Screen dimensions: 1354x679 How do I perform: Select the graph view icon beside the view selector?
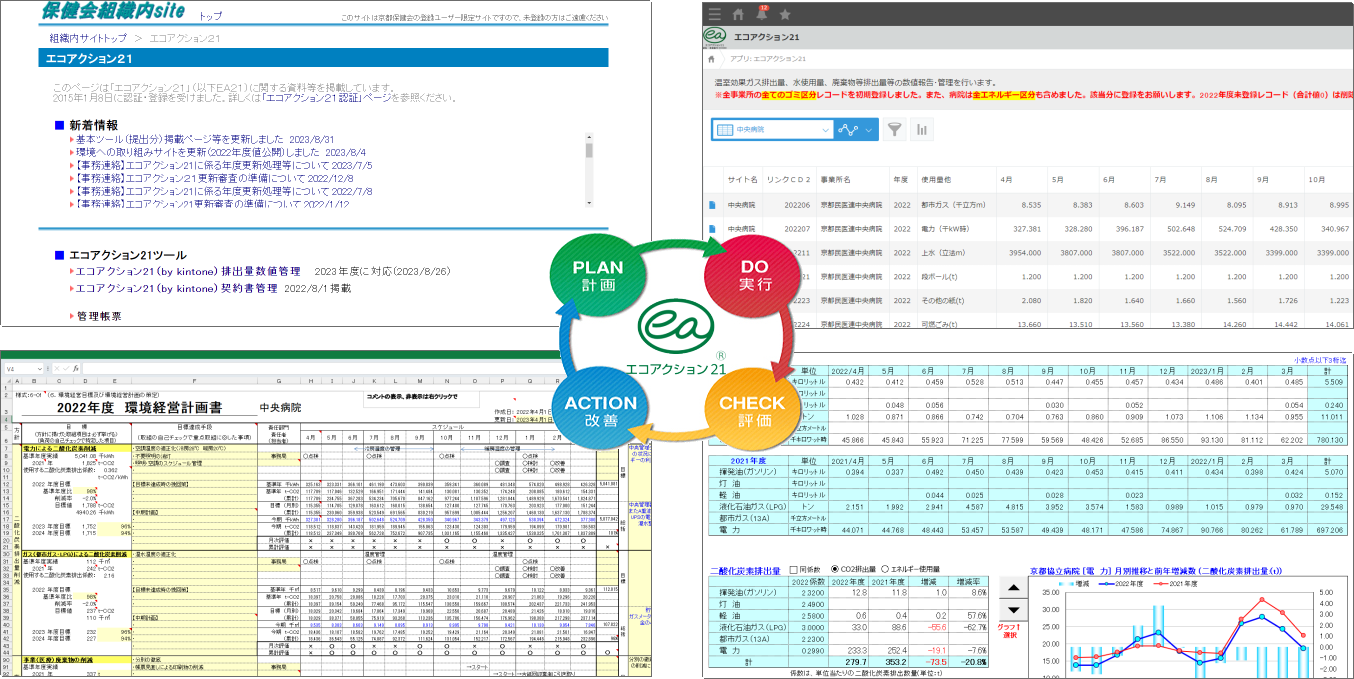[849, 129]
